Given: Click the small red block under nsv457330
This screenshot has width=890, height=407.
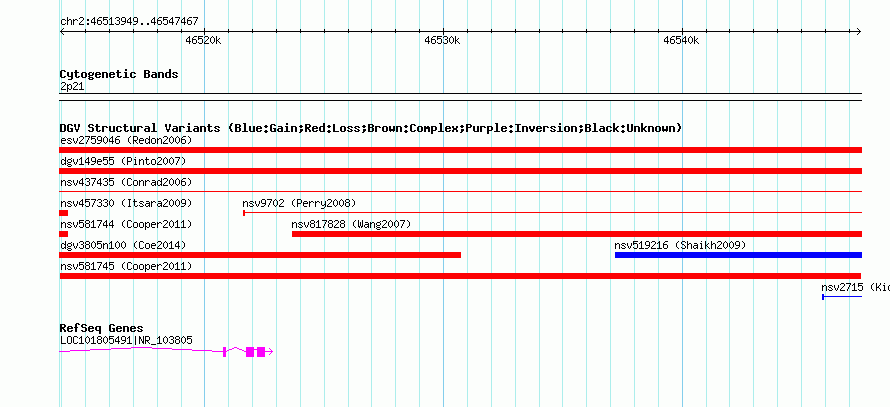Looking at the screenshot, I should pyautogui.click(x=64, y=213).
